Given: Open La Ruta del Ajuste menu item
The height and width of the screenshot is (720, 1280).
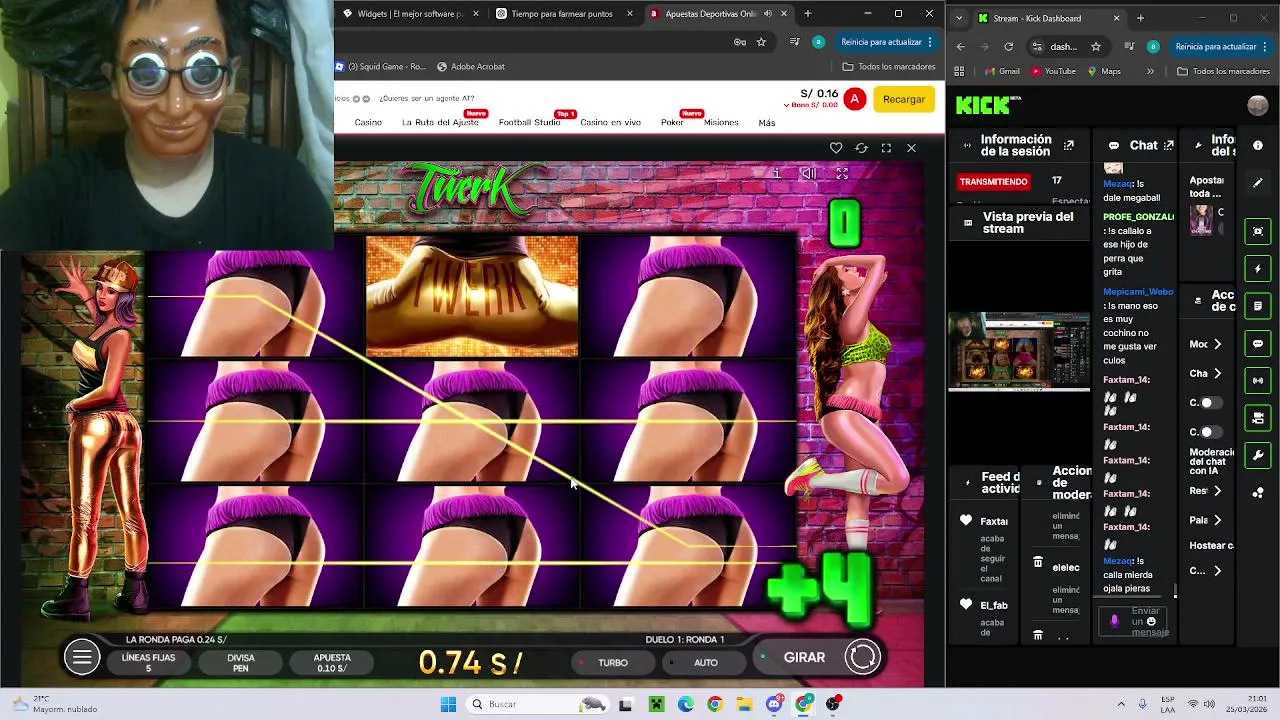Looking at the screenshot, I should [440, 122].
